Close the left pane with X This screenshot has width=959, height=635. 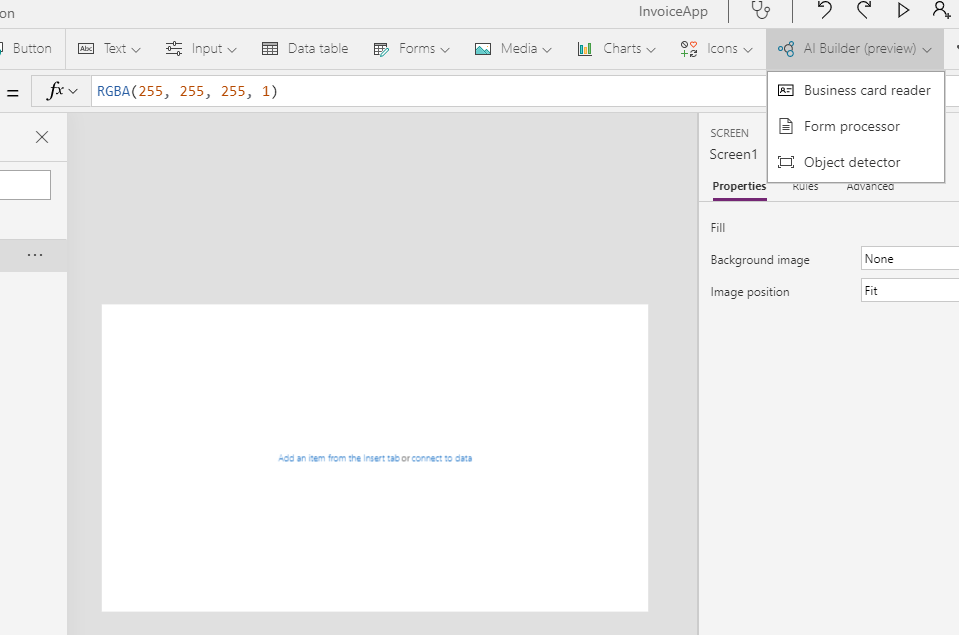coord(42,137)
